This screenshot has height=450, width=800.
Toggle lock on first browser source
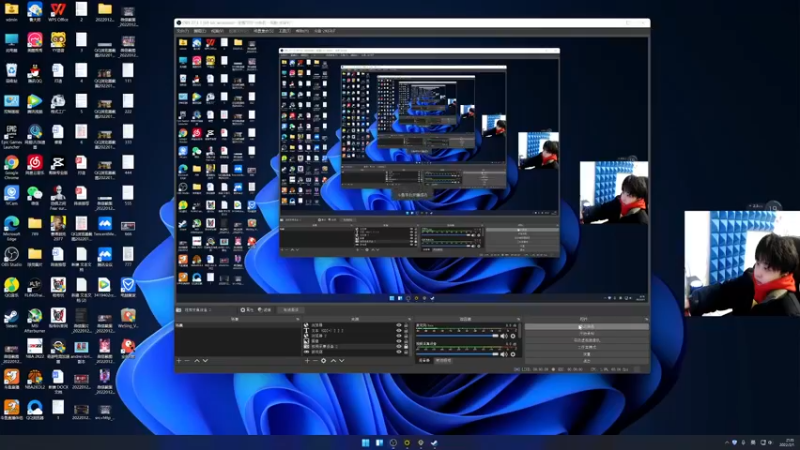click(x=406, y=325)
